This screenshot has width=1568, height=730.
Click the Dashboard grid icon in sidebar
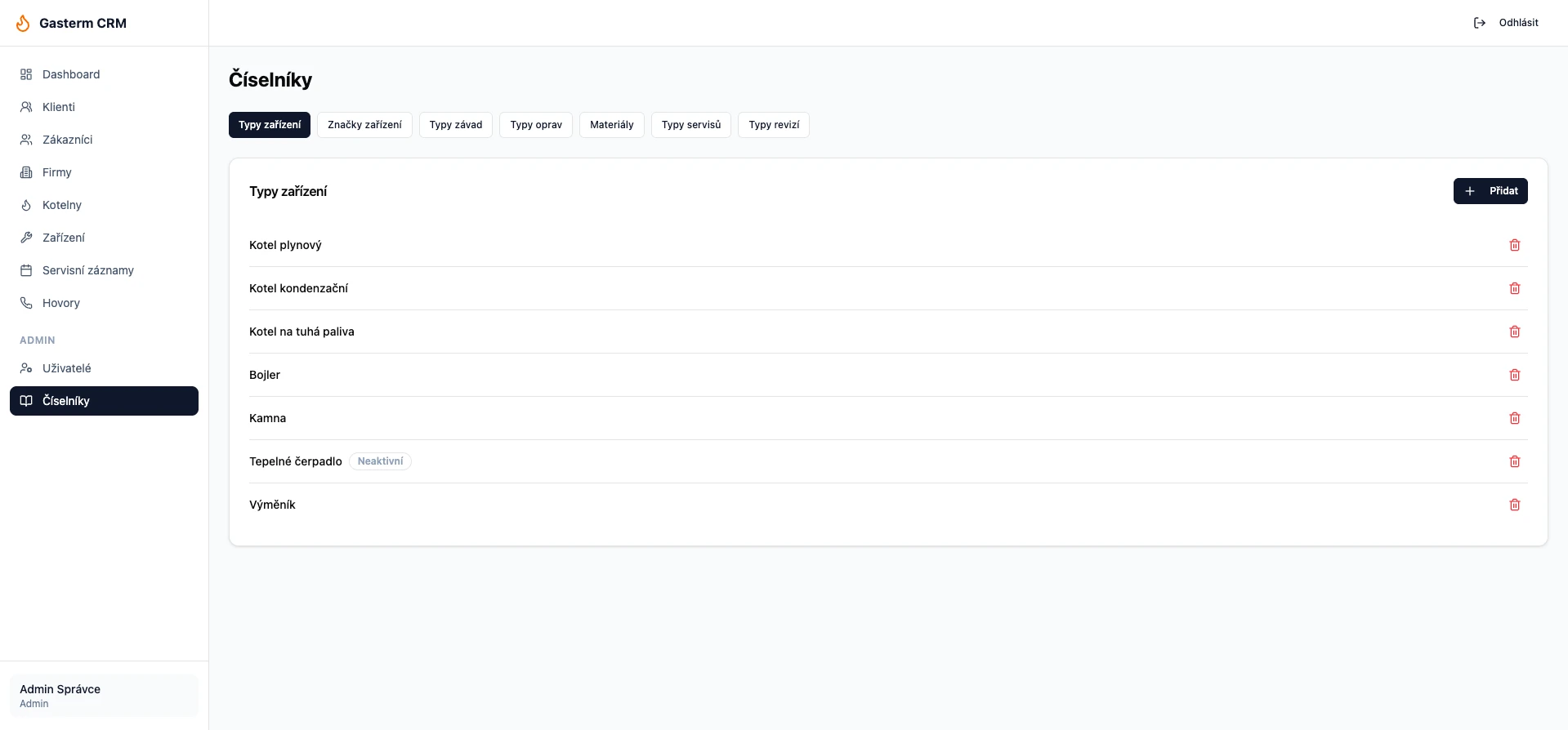point(26,74)
